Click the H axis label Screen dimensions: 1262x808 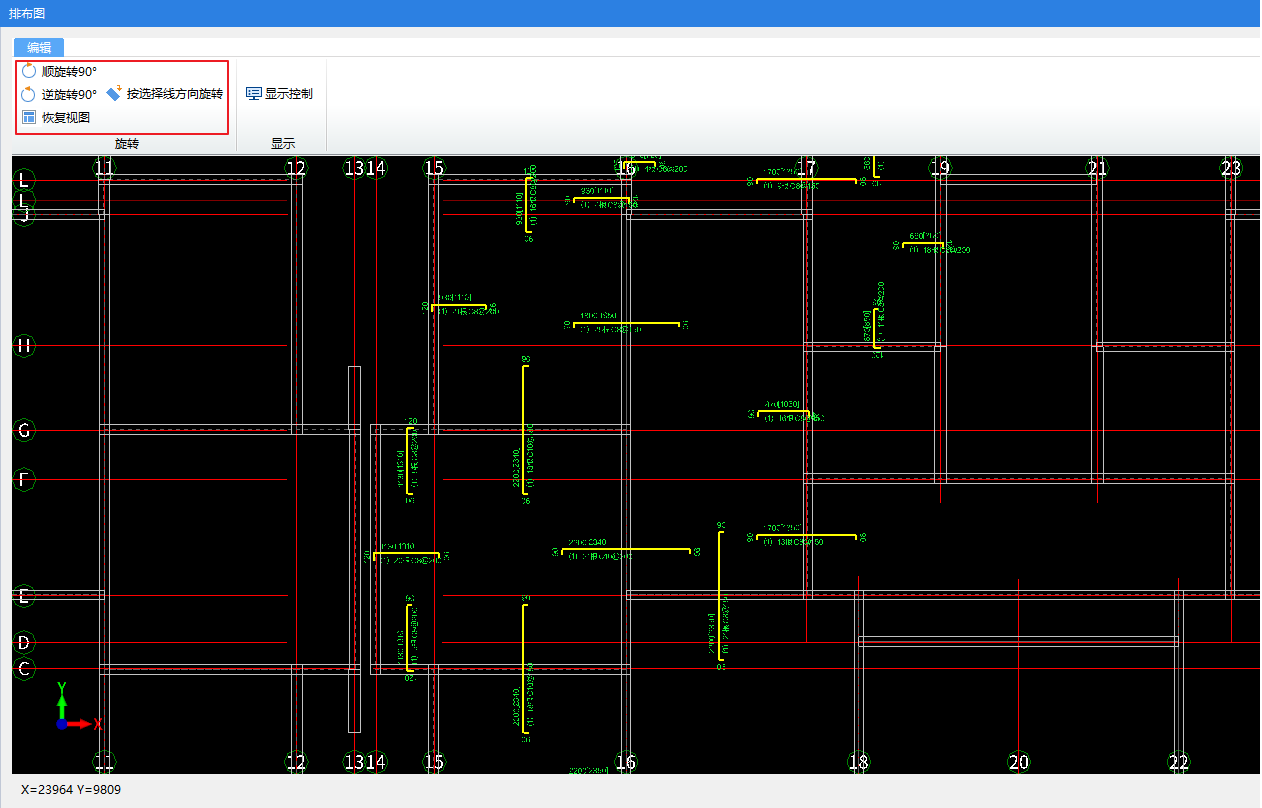point(24,346)
